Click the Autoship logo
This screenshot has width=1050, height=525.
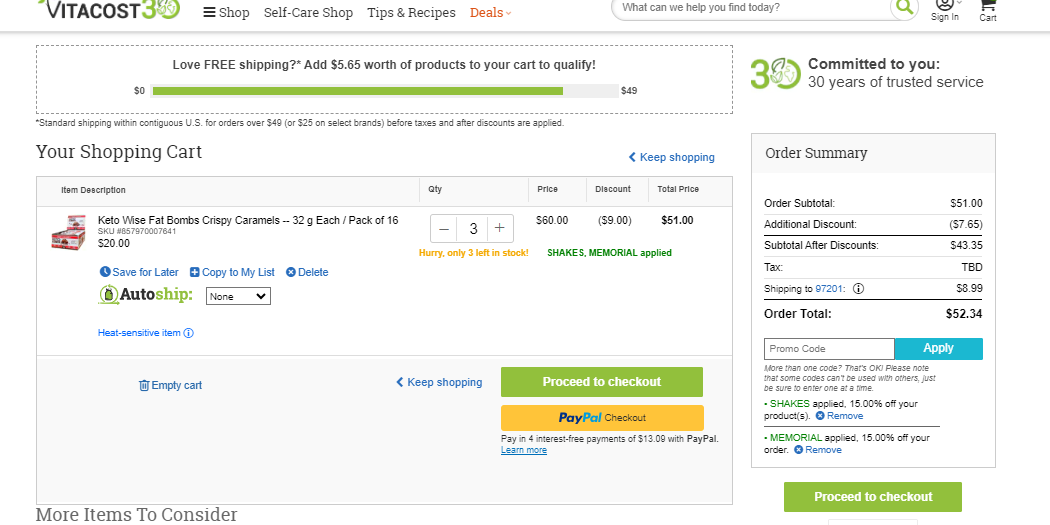[x=145, y=295]
